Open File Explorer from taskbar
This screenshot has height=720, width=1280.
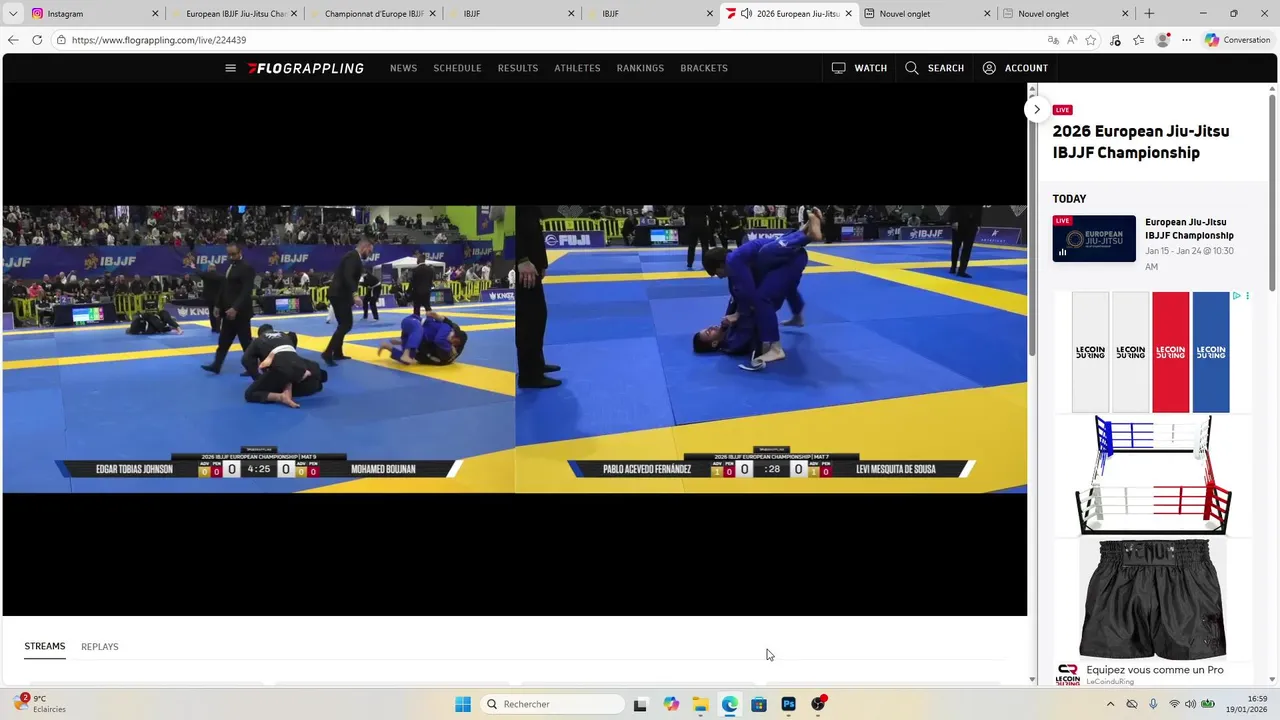tap(700, 704)
